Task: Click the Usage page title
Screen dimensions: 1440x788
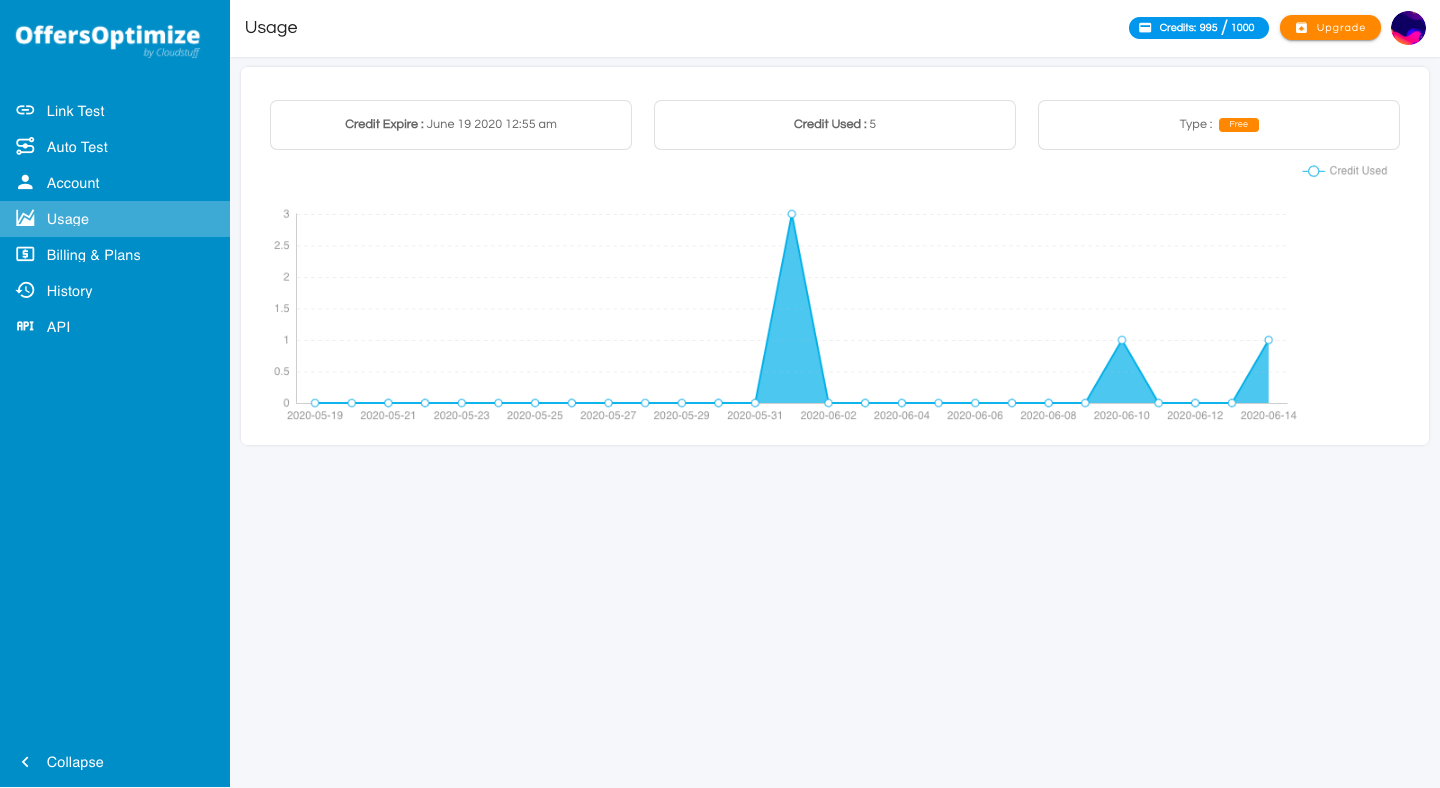Action: pyautogui.click(x=271, y=27)
